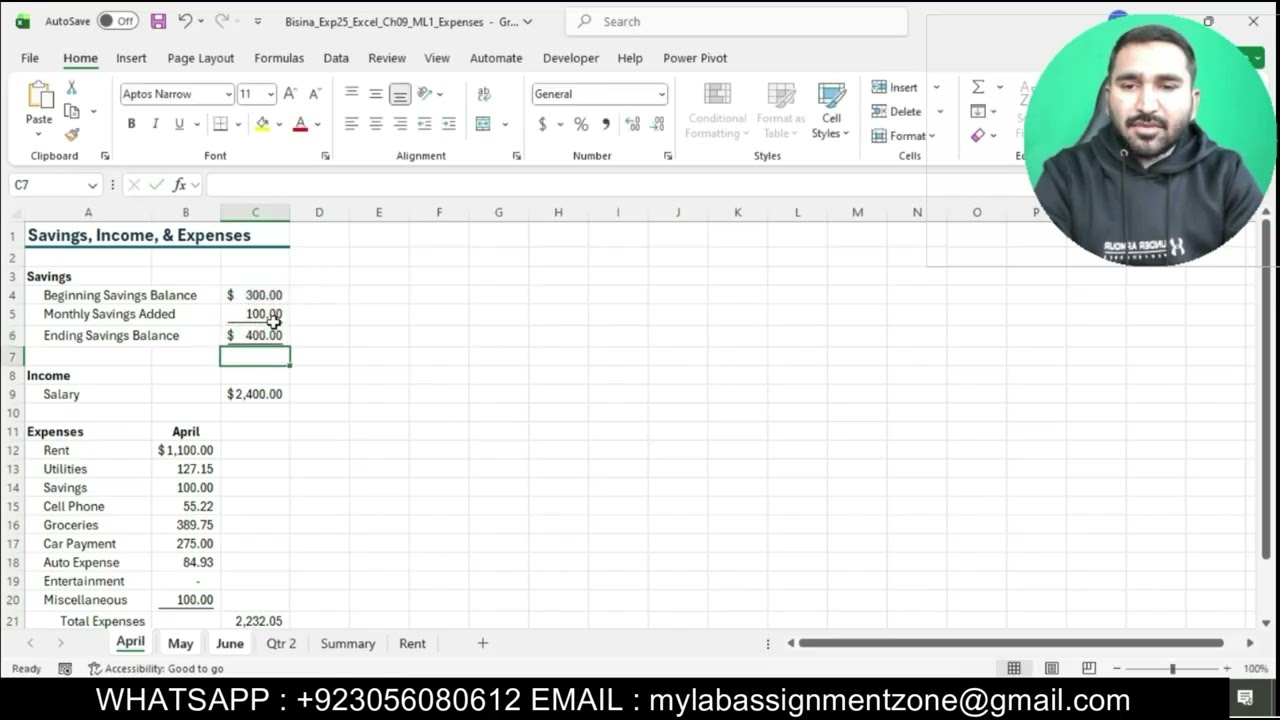The width and height of the screenshot is (1280, 720).
Task: Add a new sheet with plus button
Action: tap(482, 643)
